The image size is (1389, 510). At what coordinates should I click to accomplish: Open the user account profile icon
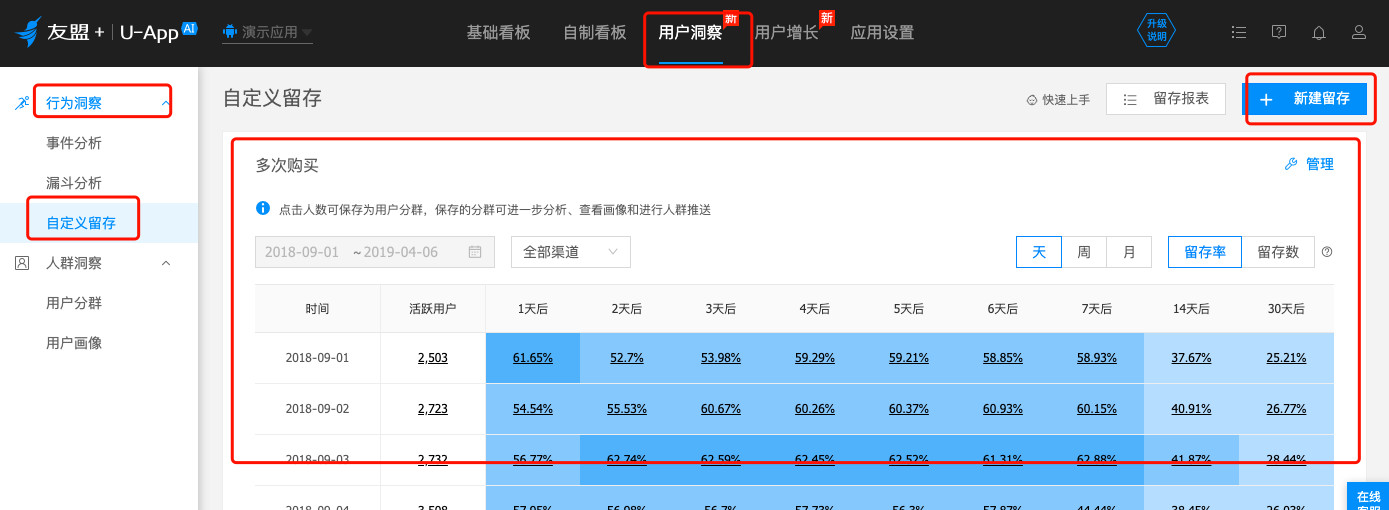coord(1359,32)
